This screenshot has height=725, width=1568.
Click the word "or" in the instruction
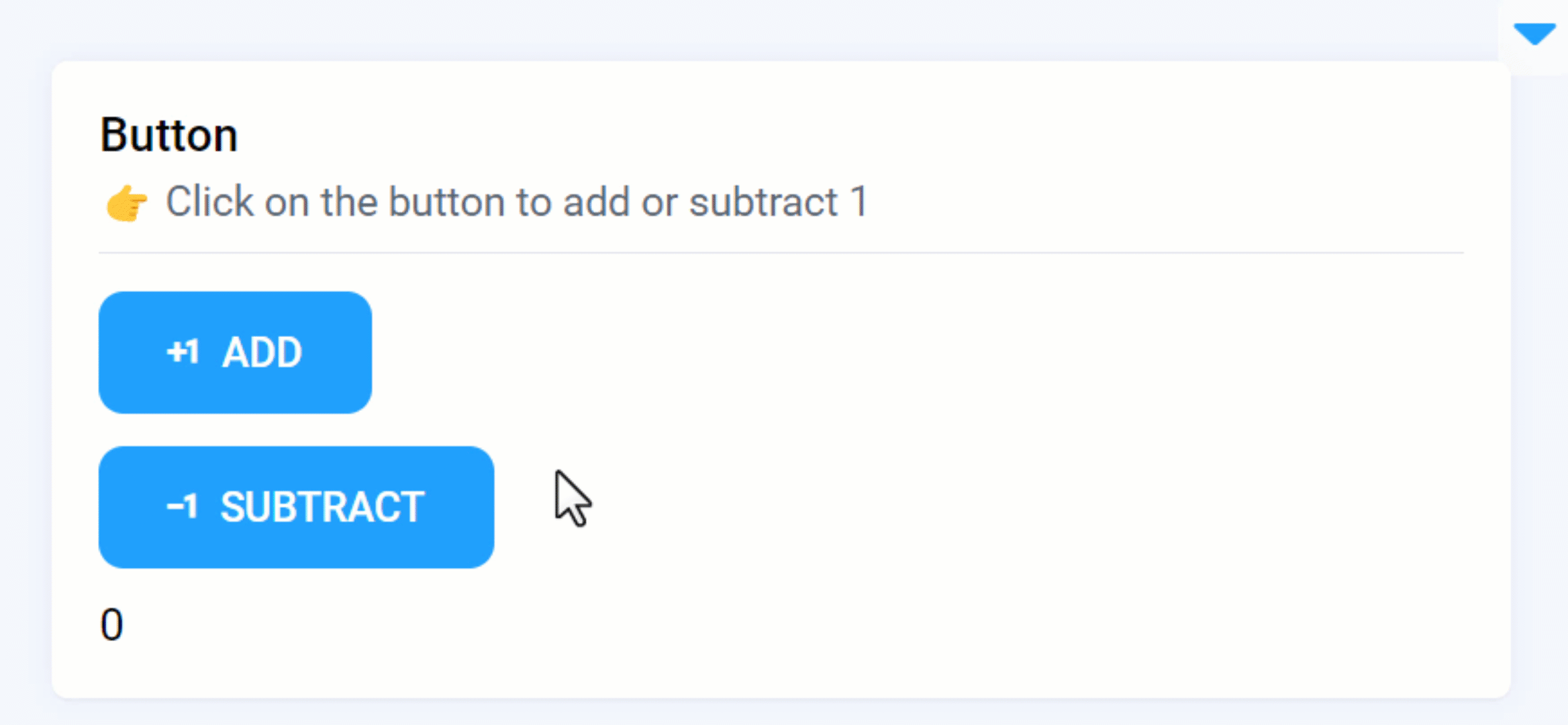(659, 201)
